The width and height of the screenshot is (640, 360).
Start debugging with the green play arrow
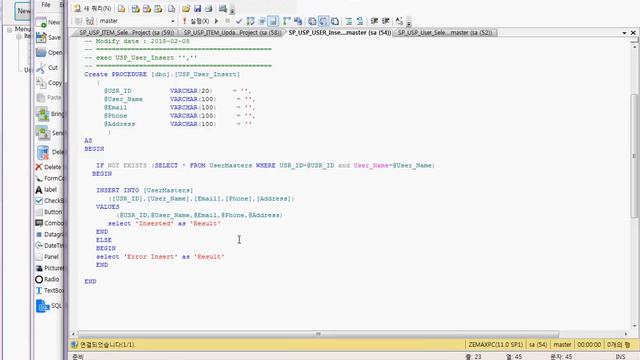tap(217, 21)
